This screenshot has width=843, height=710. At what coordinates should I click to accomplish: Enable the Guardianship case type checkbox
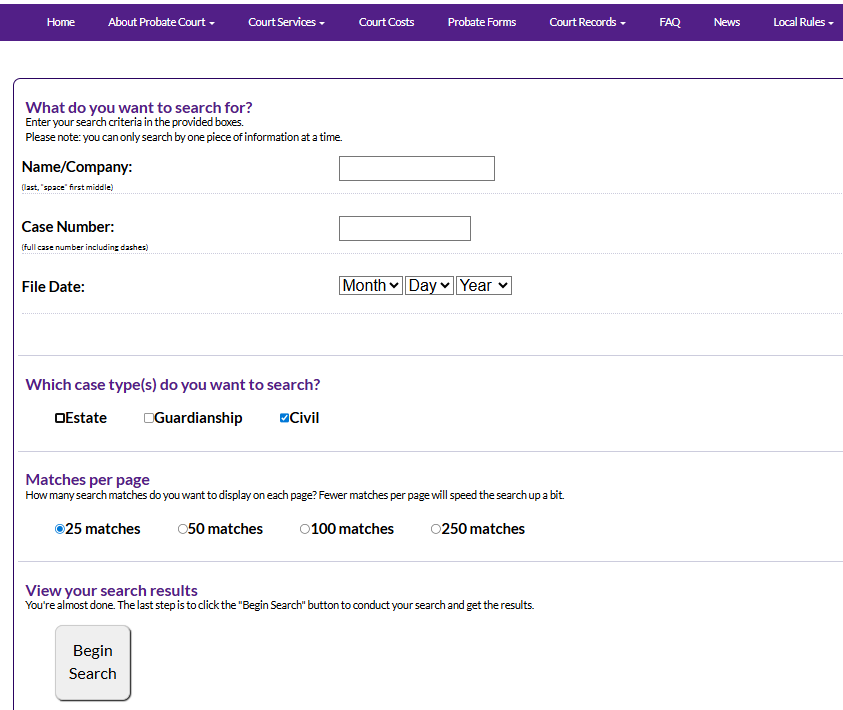(x=149, y=418)
